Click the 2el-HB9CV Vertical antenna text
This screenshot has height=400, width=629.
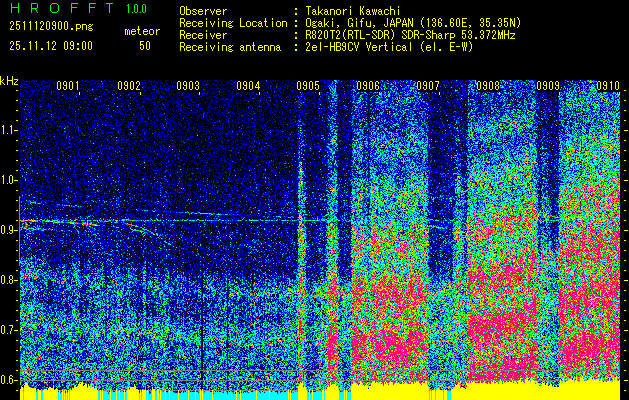pos(389,47)
